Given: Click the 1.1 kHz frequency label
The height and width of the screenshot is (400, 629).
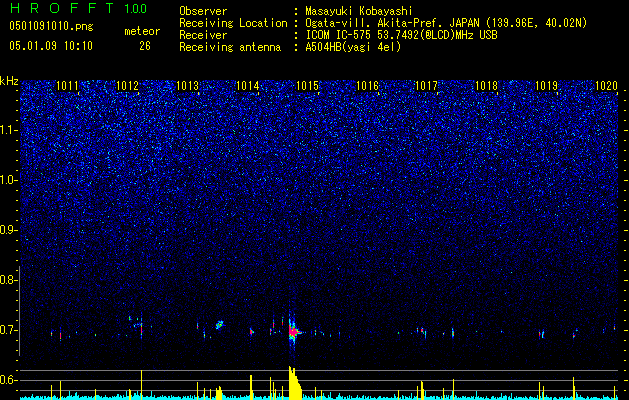Looking at the screenshot, I should coord(8,130).
